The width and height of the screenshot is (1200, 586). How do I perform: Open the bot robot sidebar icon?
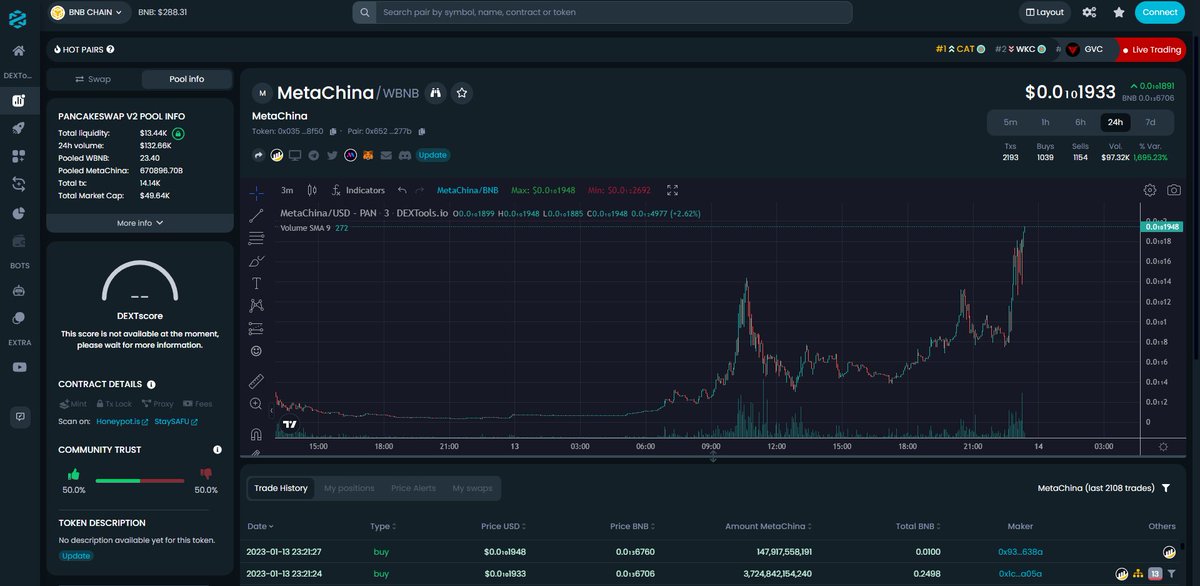(x=18, y=291)
